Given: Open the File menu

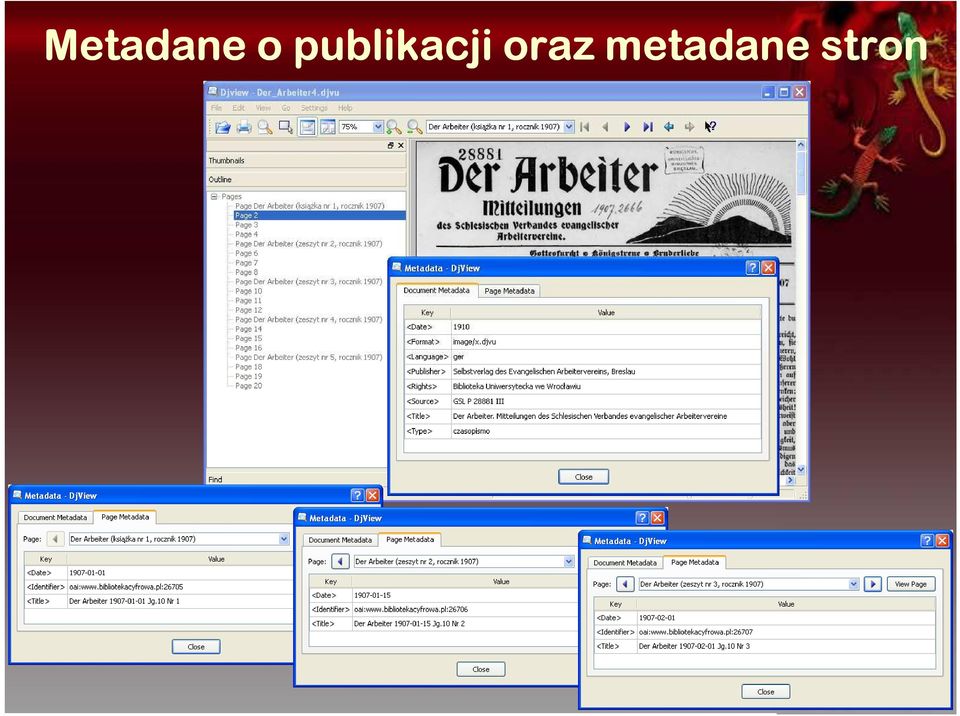Looking at the screenshot, I should pyautogui.click(x=217, y=108).
